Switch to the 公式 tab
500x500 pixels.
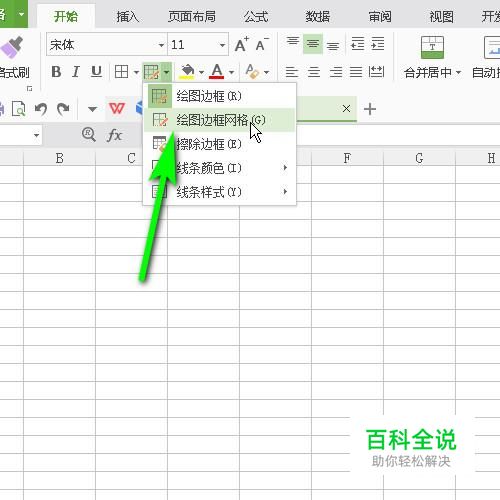click(256, 16)
